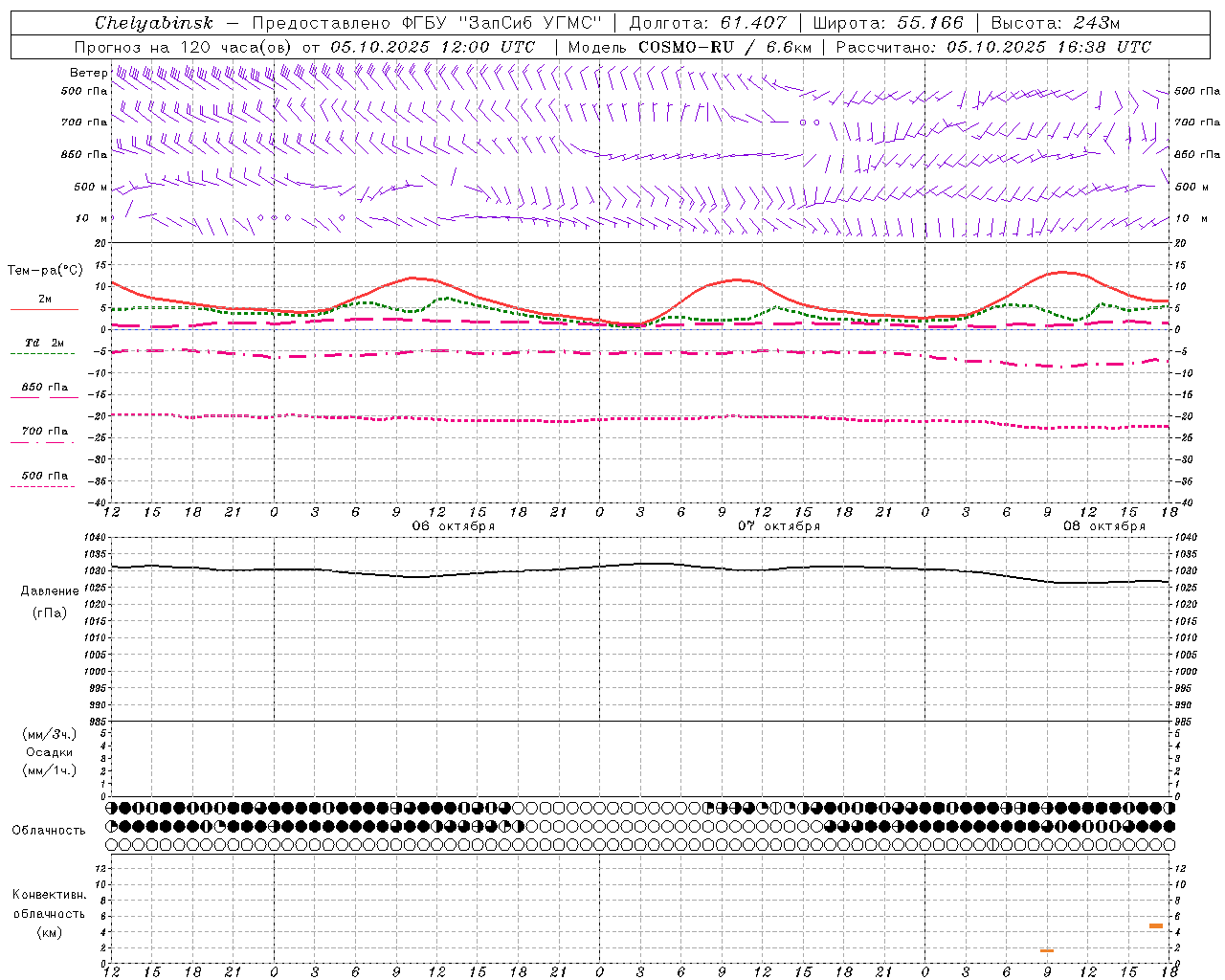Click the Модель COSMO-RU / 6.6км text
Viewport: 1225px width, 980px height.
point(690,47)
